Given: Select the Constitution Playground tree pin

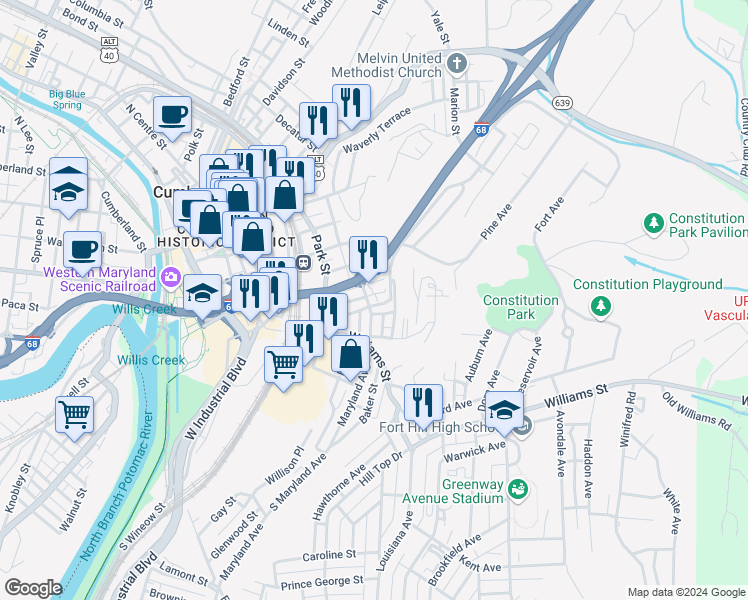Looking at the screenshot, I should [601, 307].
